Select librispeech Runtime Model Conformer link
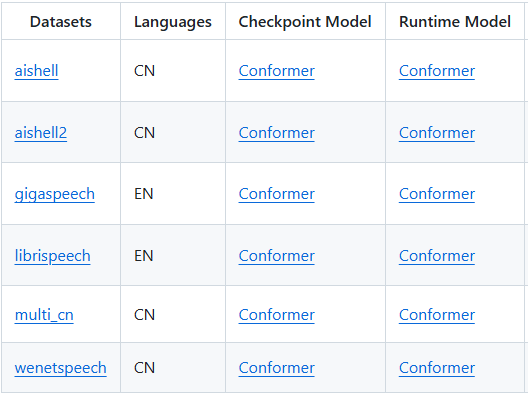The image size is (528, 396). 437,256
